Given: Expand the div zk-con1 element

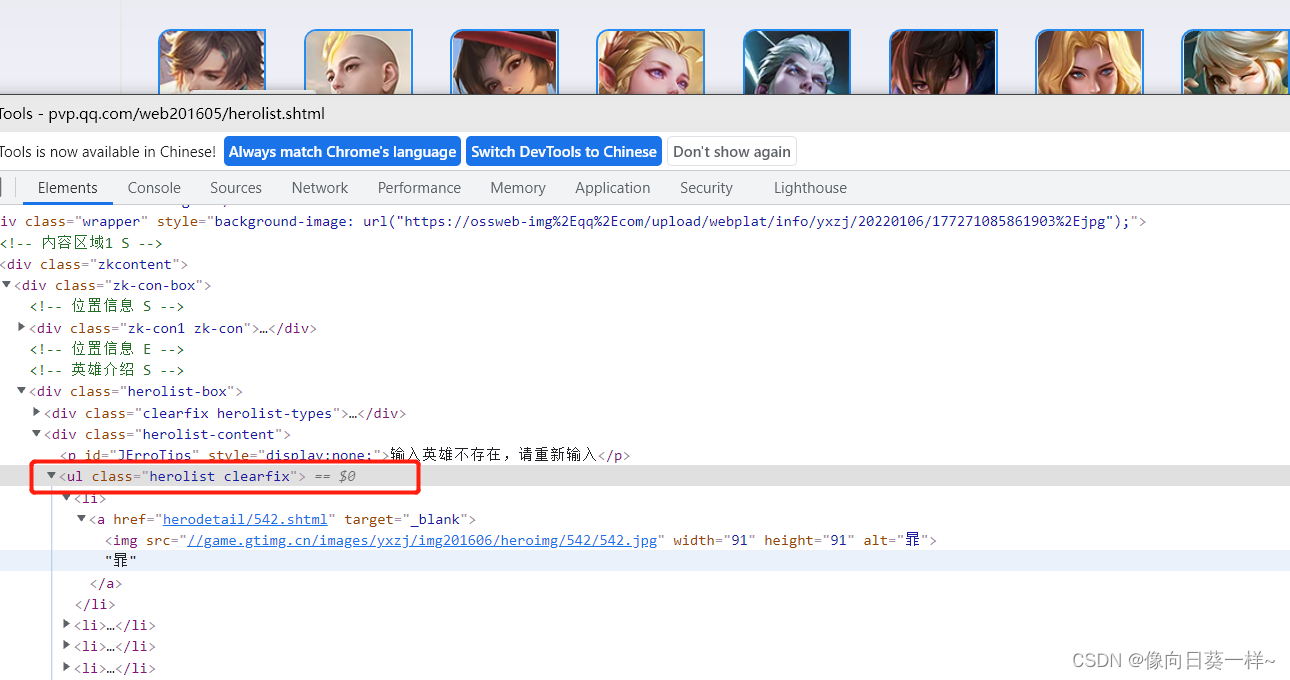Looking at the screenshot, I should [x=21, y=327].
